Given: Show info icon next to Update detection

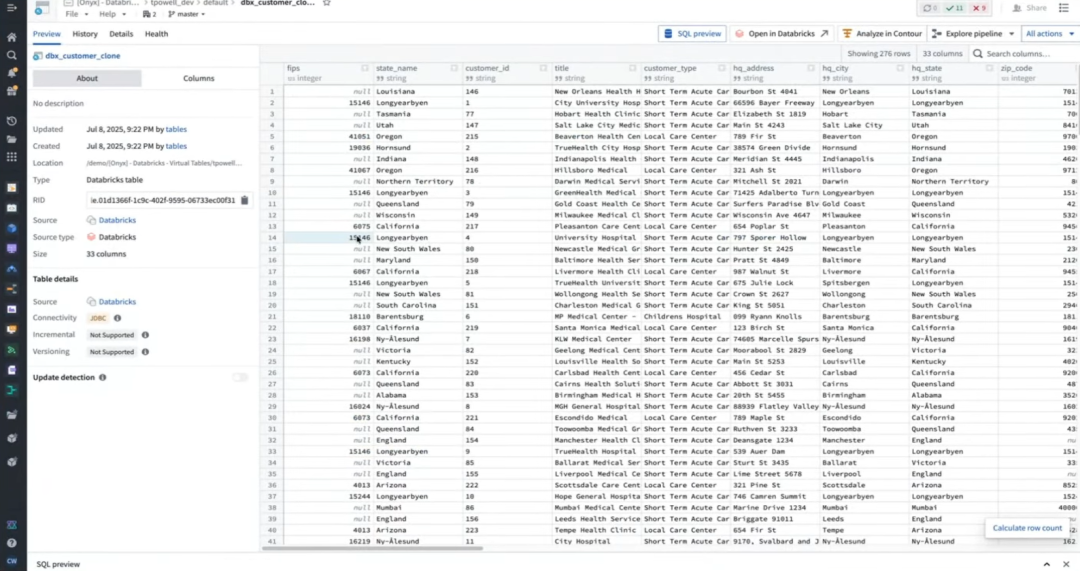Looking at the screenshot, I should [103, 377].
